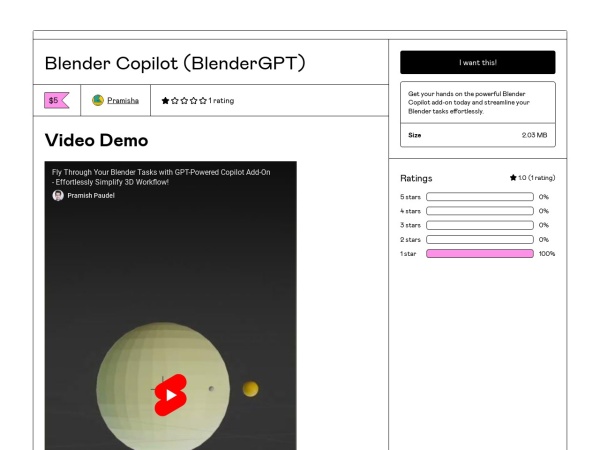Click the 'Ratings' section heading
The image size is (600, 450).
(x=416, y=178)
